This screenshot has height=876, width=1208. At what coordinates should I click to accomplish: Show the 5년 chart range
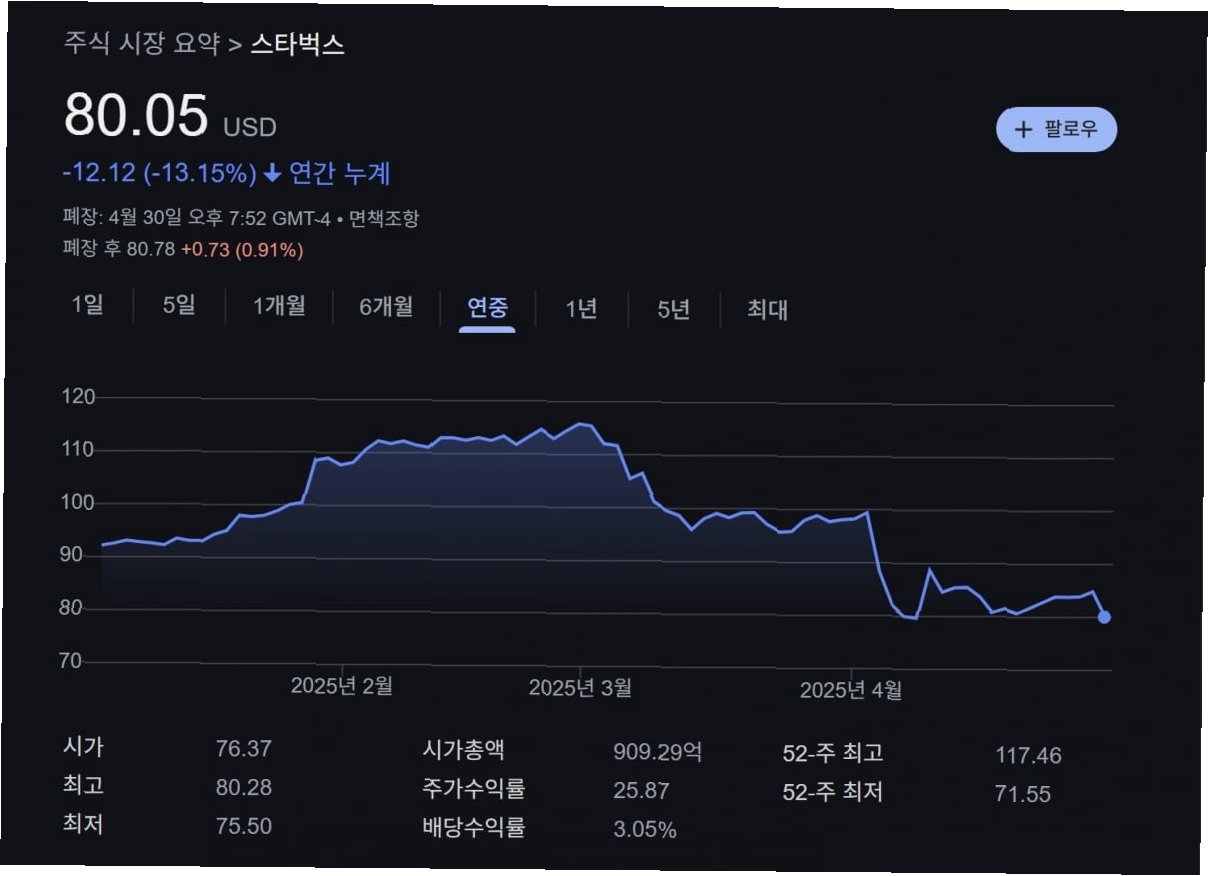point(673,309)
